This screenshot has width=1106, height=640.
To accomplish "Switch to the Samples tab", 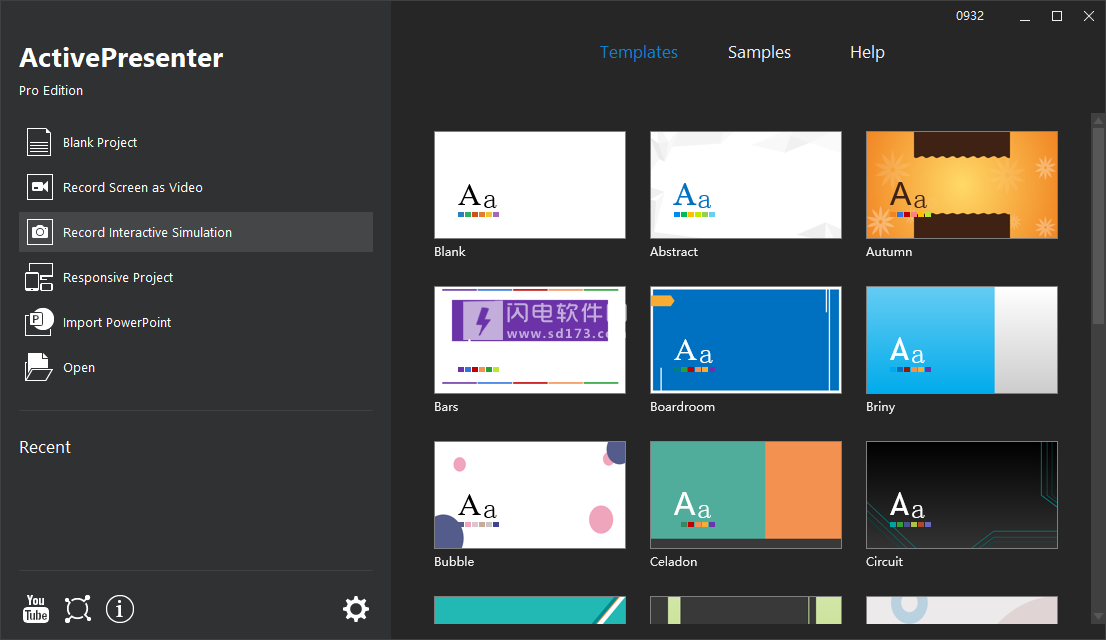I will 759,52.
